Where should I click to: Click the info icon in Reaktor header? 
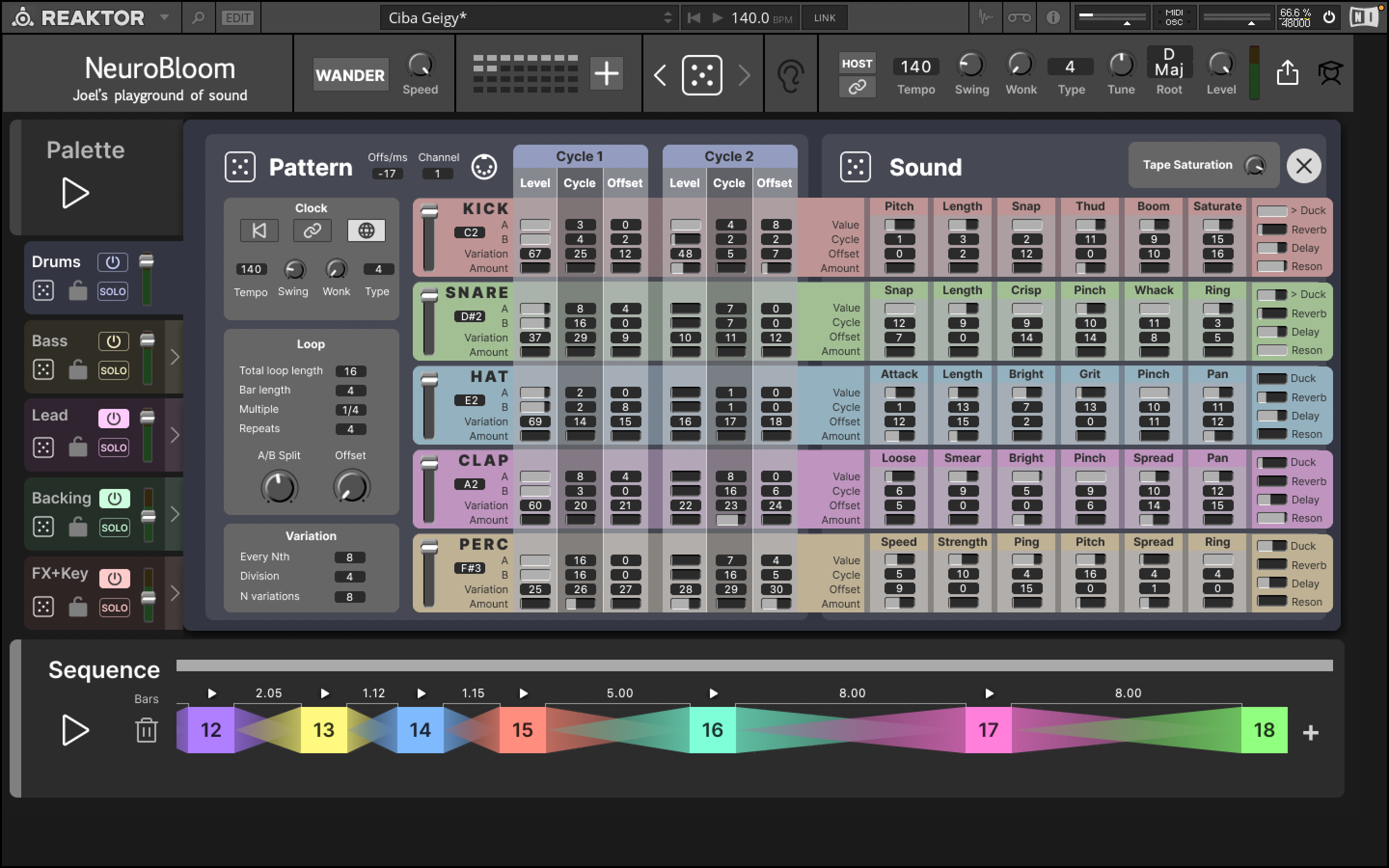pos(1053,18)
